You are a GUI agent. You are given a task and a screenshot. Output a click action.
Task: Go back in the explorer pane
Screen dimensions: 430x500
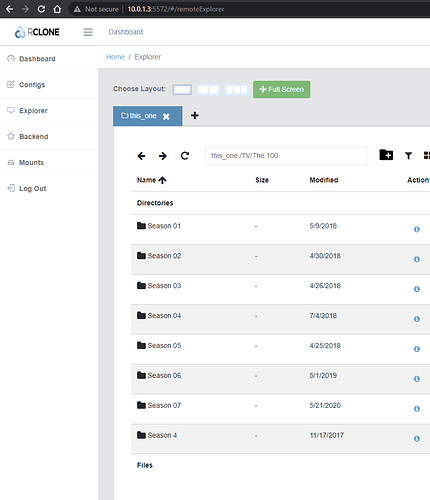(141, 156)
